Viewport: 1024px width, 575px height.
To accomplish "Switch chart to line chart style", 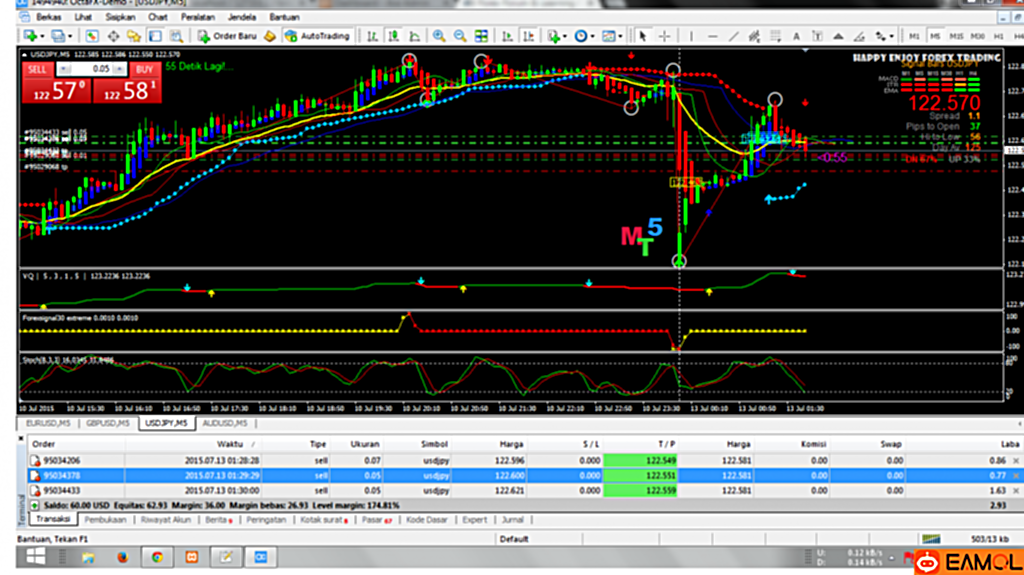I will (x=415, y=36).
